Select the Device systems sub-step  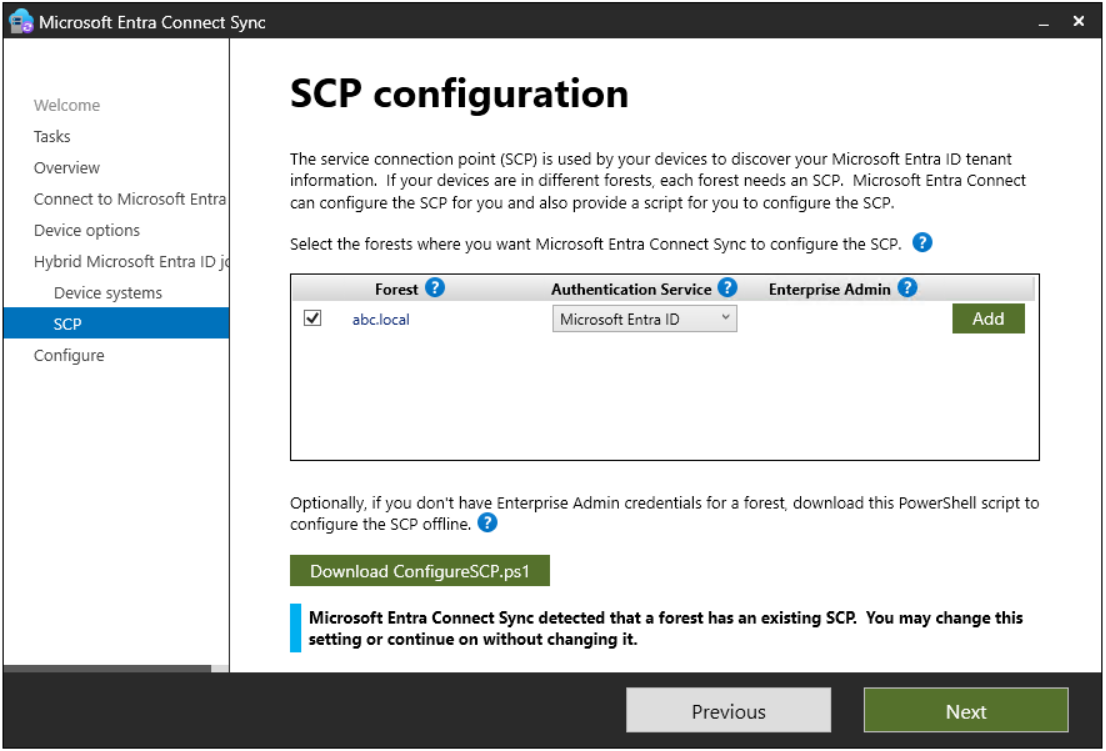click(108, 293)
